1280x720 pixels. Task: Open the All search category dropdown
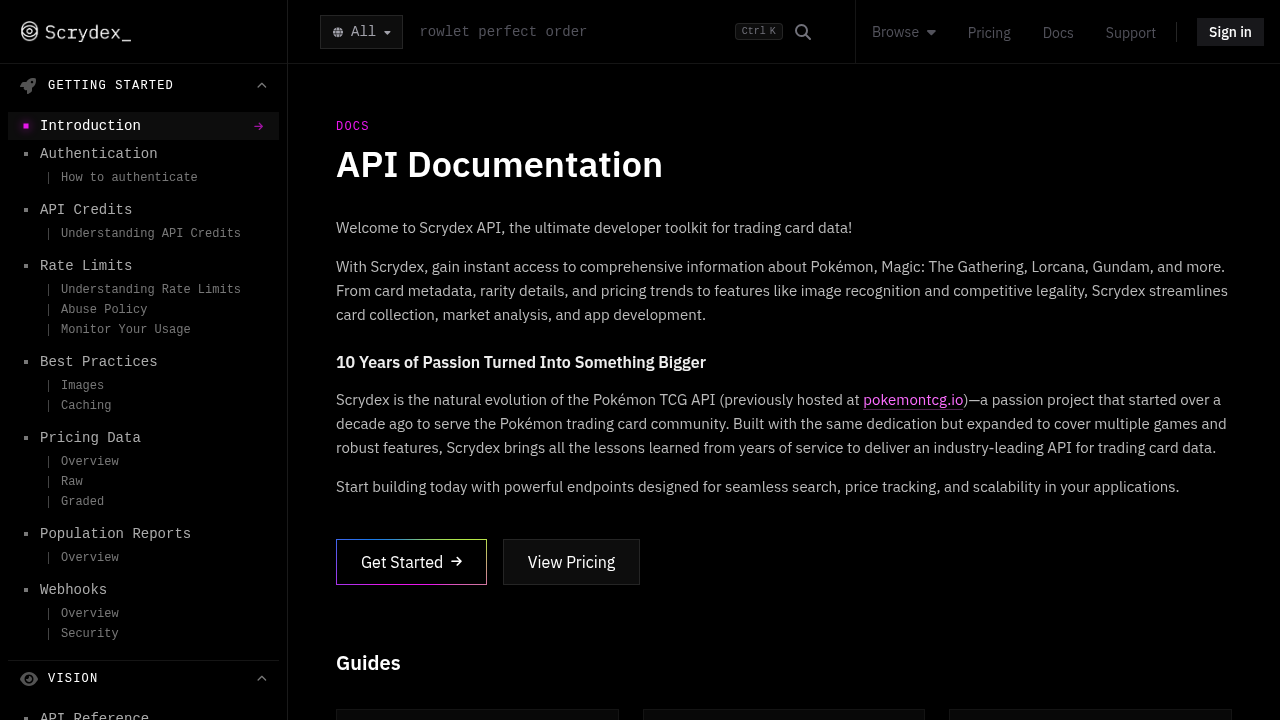point(361,32)
